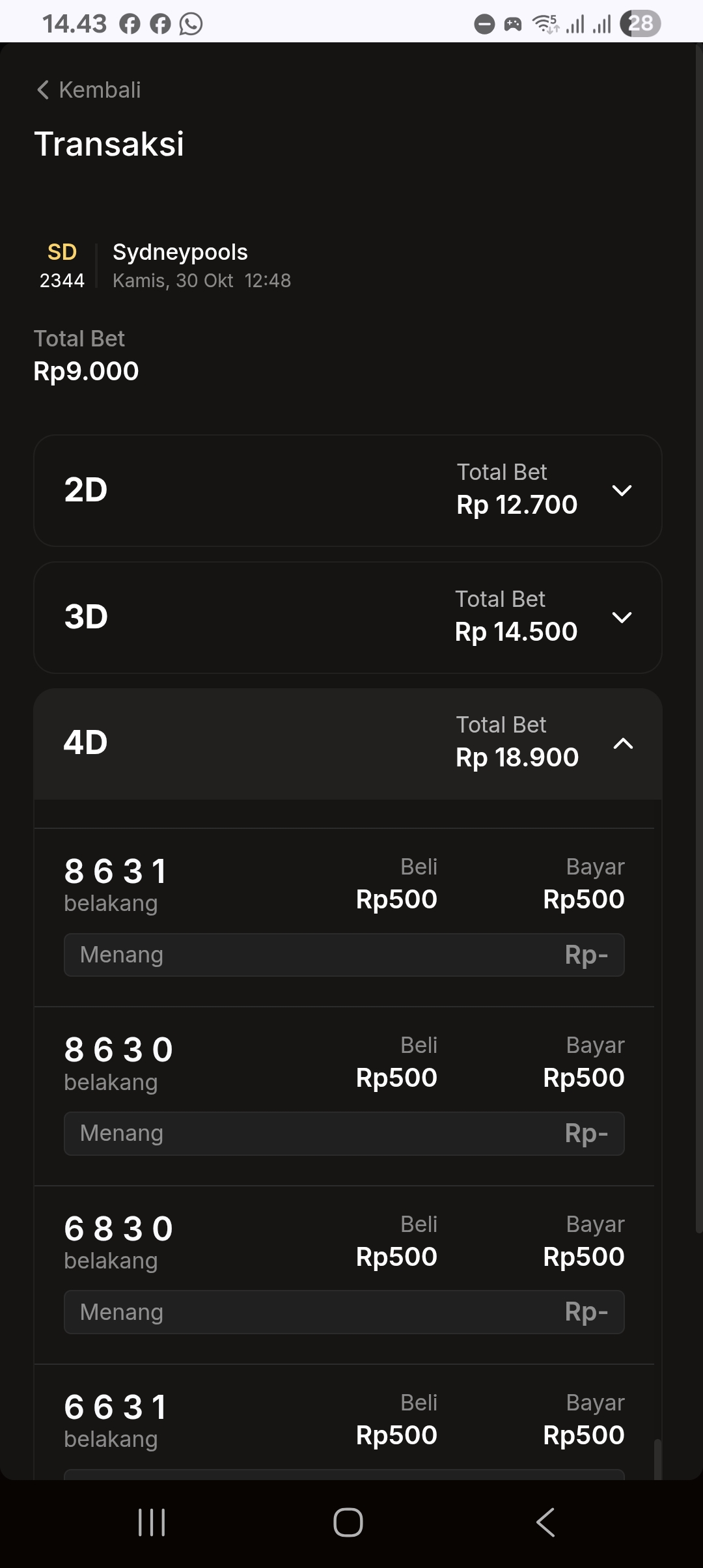Viewport: 703px width, 1568px height.
Task: Tap the game controller status icon
Action: pyautogui.click(x=513, y=25)
